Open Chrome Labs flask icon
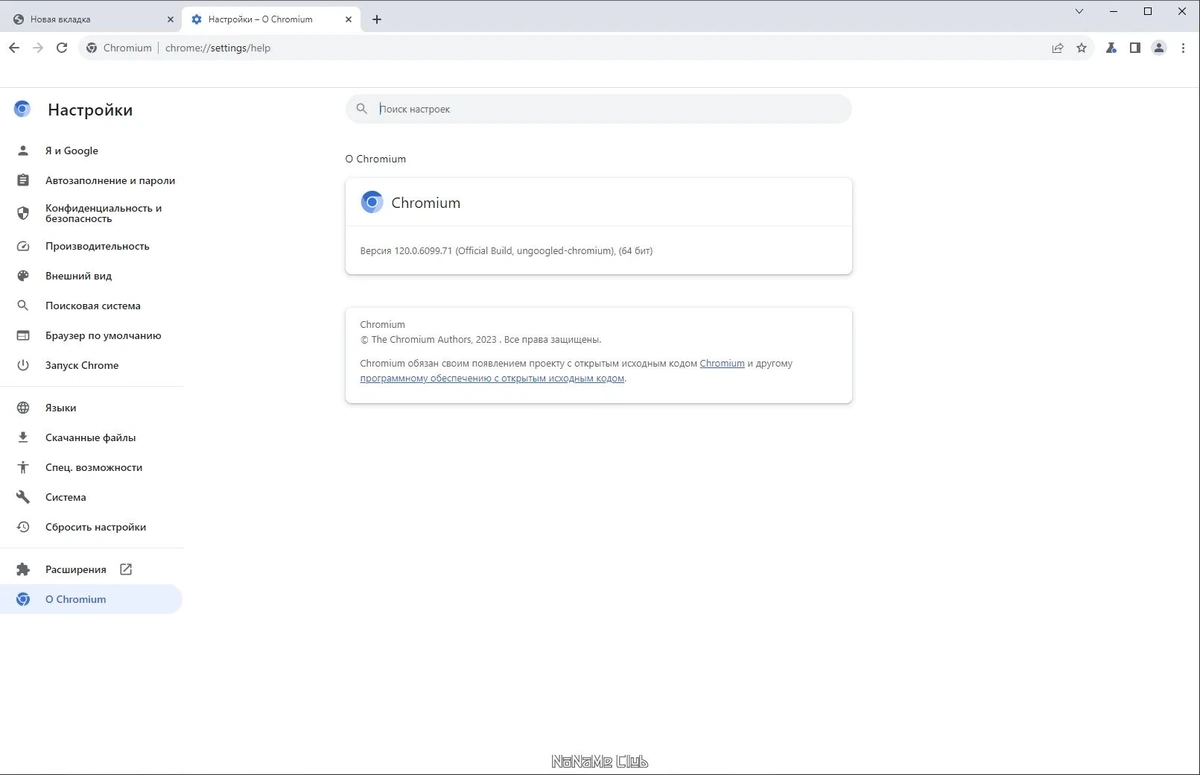This screenshot has width=1200, height=775. (x=1111, y=47)
